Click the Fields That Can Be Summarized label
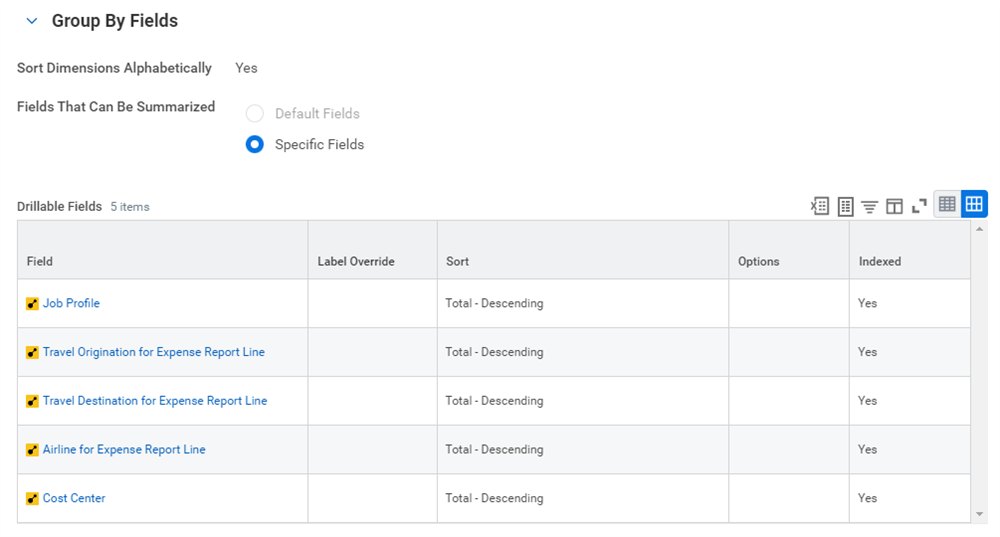The image size is (1000, 537). coord(116,107)
